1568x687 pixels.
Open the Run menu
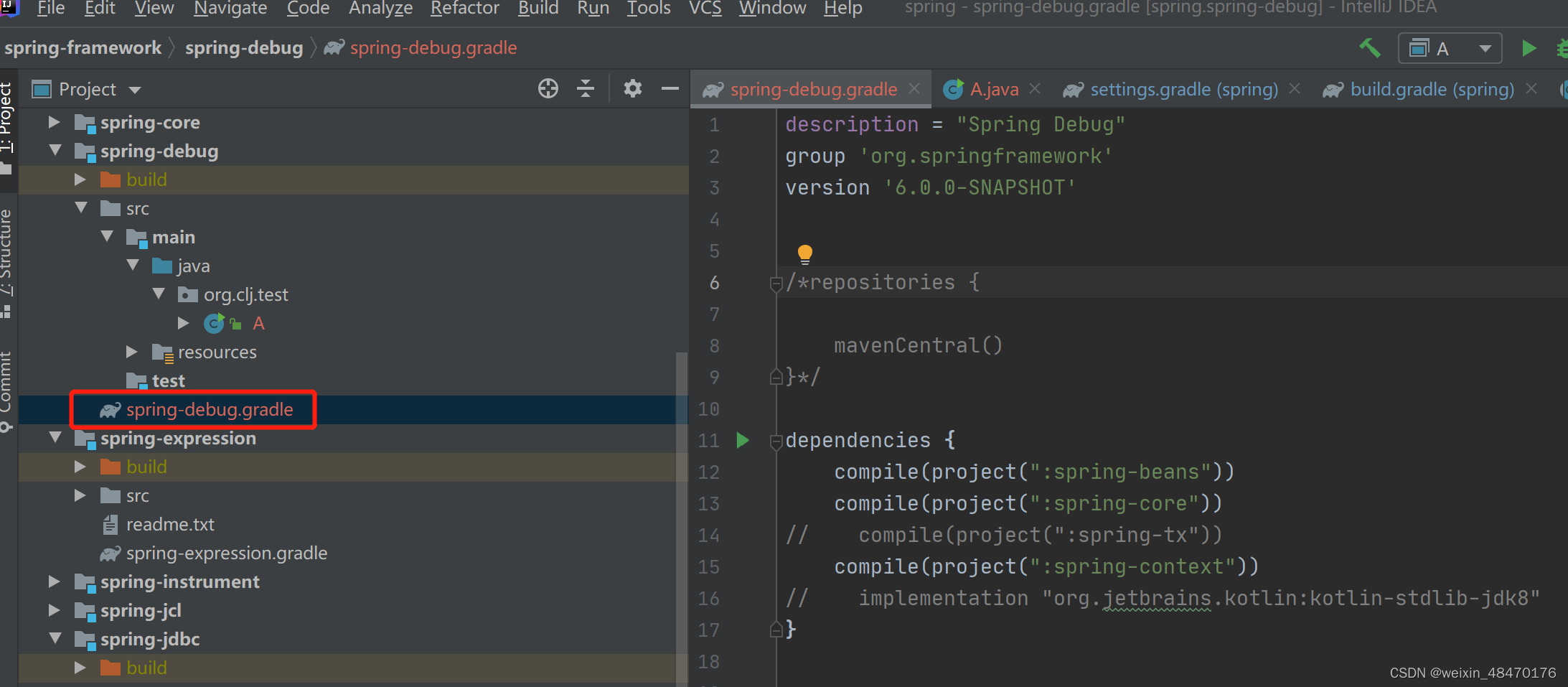click(x=593, y=9)
